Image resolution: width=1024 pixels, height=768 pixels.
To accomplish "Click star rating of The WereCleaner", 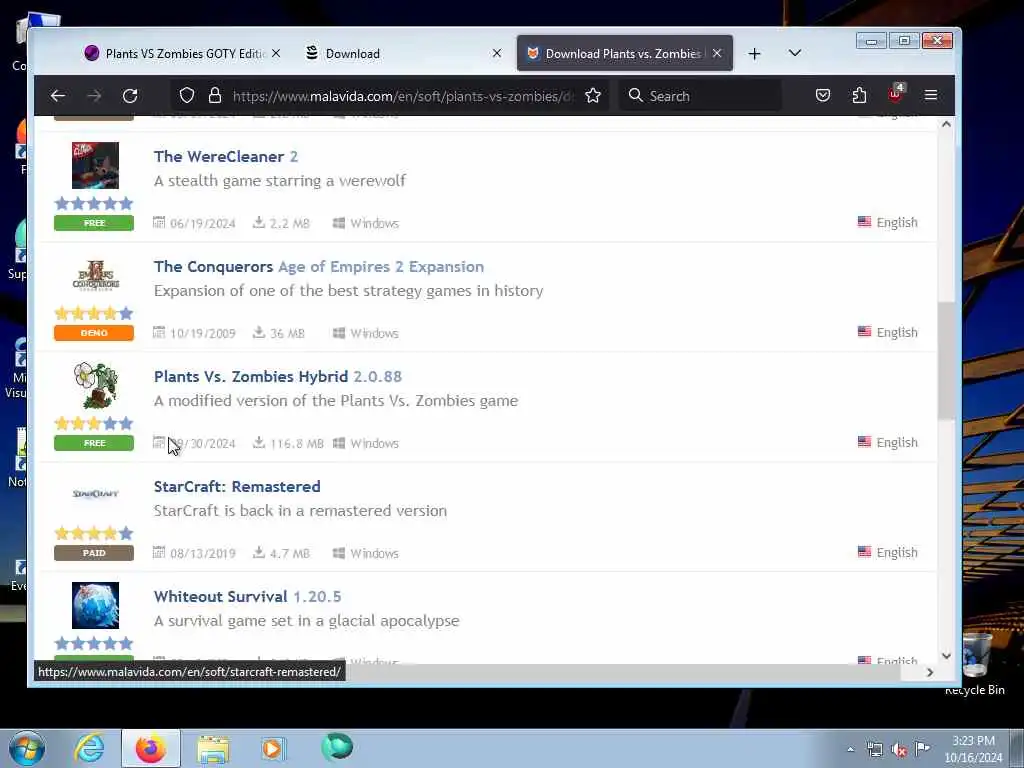I will click(x=94, y=204).
